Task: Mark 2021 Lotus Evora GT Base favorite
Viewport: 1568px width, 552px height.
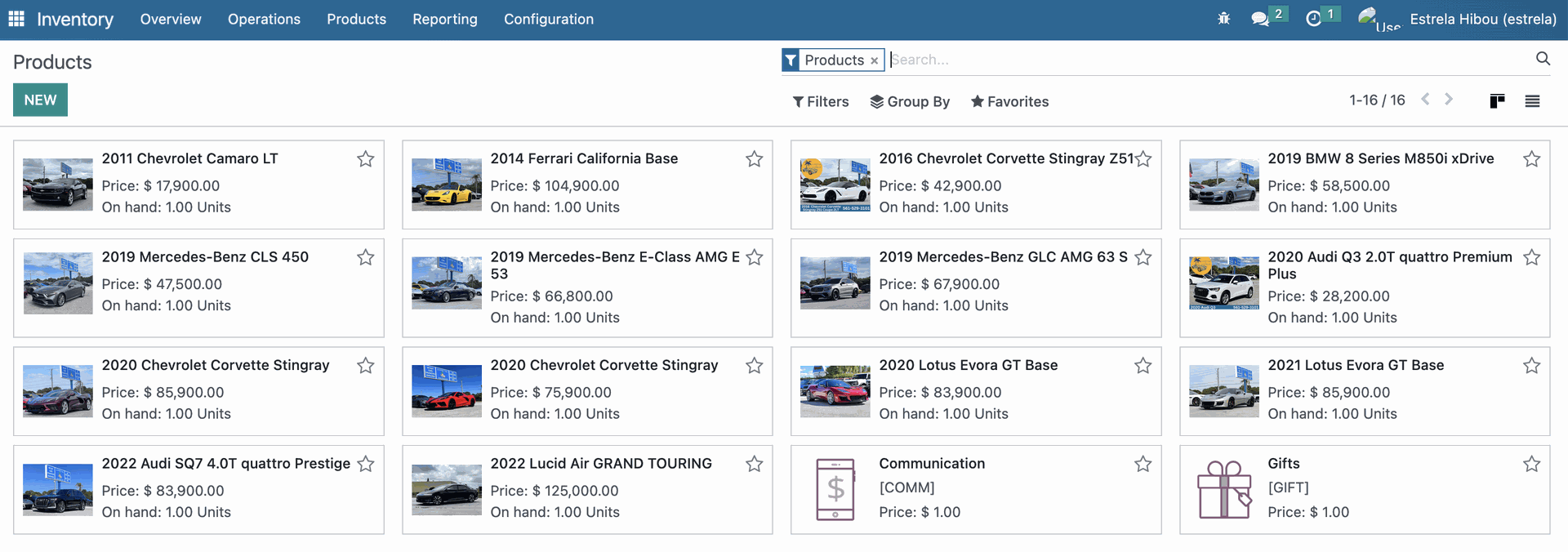Action: [1532, 366]
